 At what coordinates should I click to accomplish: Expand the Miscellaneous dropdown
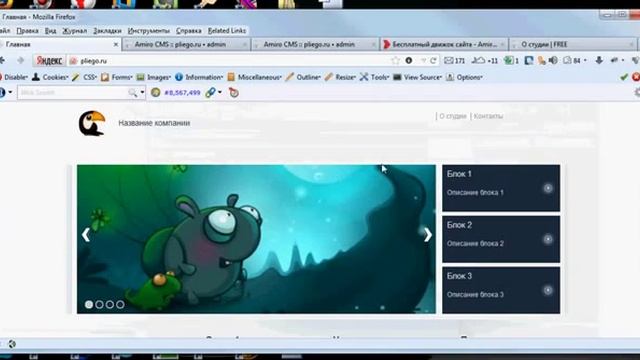tap(254, 77)
